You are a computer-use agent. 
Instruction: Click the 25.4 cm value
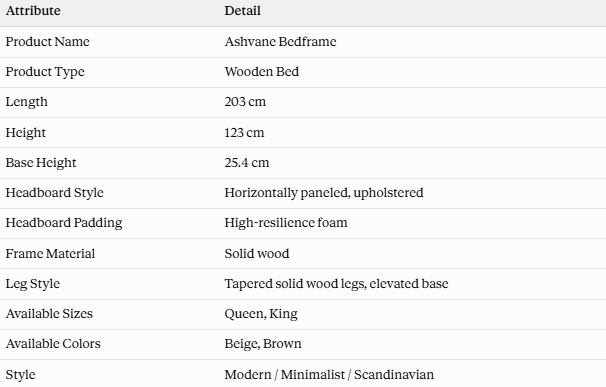point(247,162)
